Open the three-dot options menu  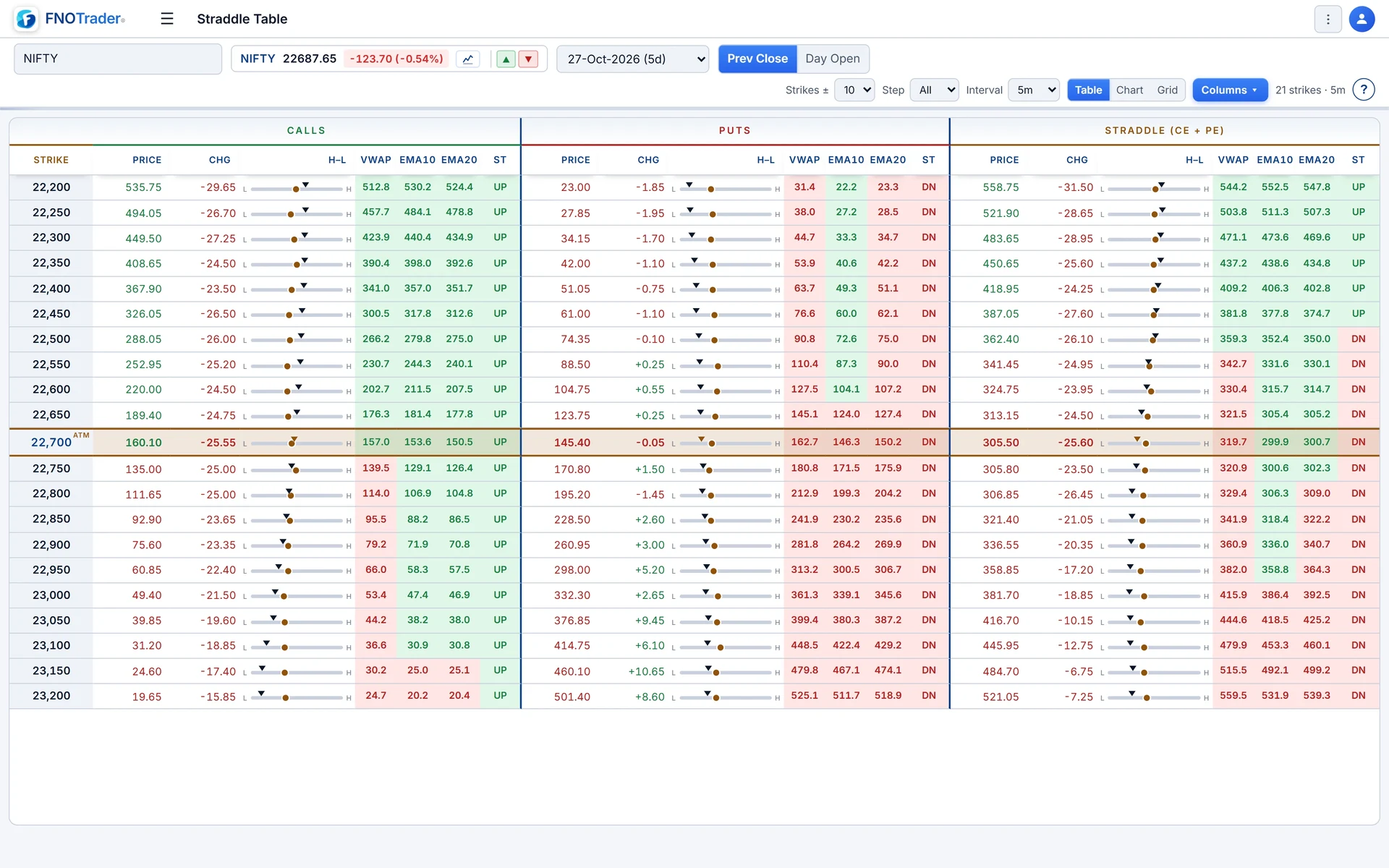click(1328, 20)
